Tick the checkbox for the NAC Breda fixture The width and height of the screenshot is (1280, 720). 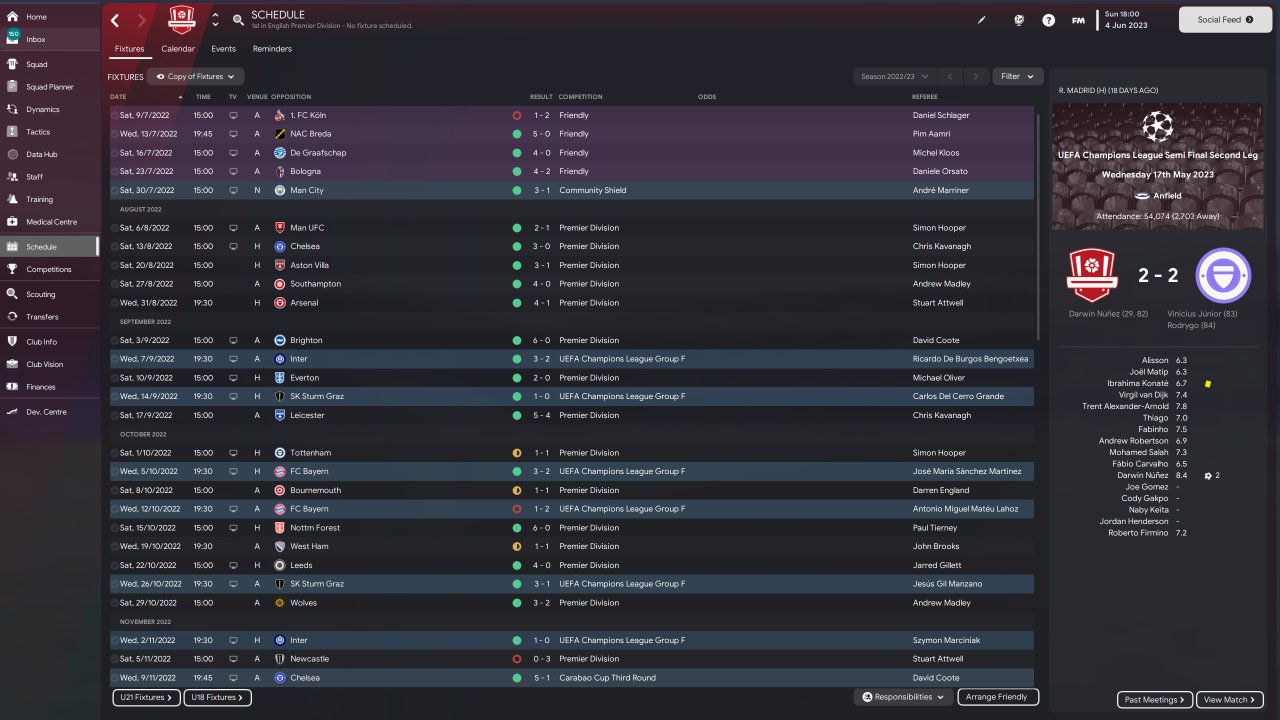coord(114,134)
